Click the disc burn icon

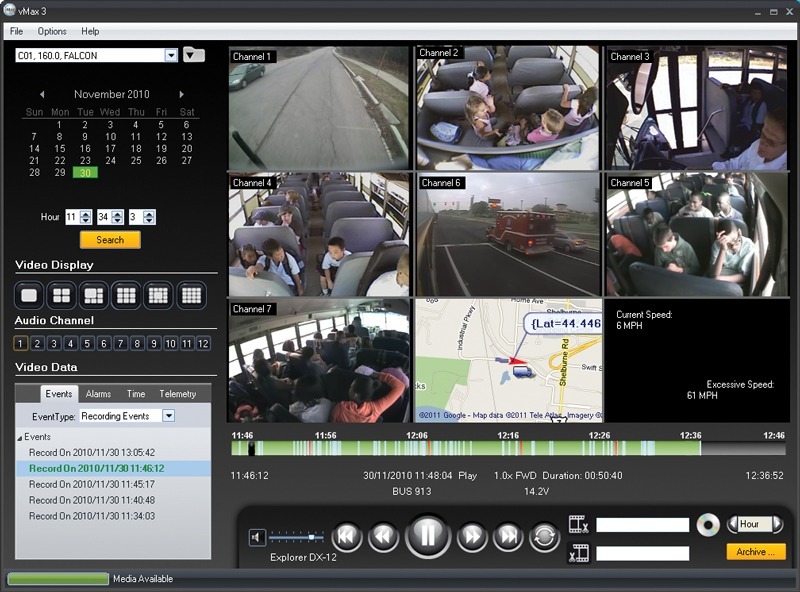point(708,525)
